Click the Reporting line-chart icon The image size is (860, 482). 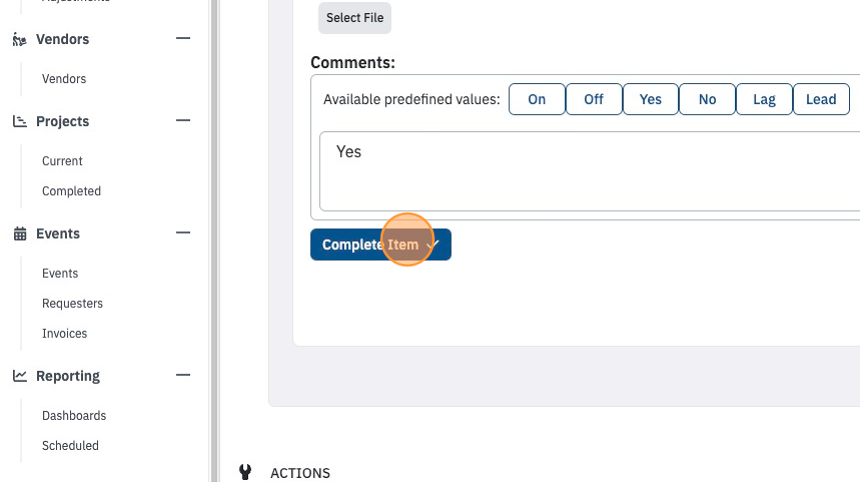click(x=20, y=376)
